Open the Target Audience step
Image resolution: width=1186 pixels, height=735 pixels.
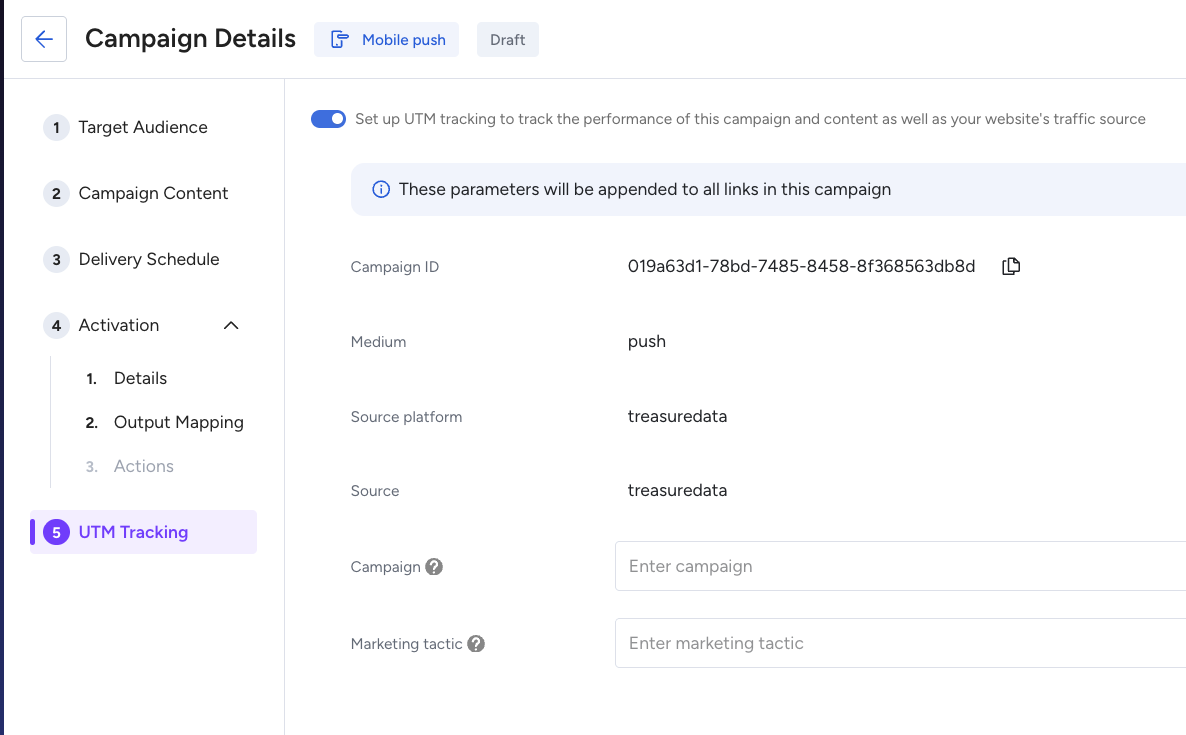point(143,128)
